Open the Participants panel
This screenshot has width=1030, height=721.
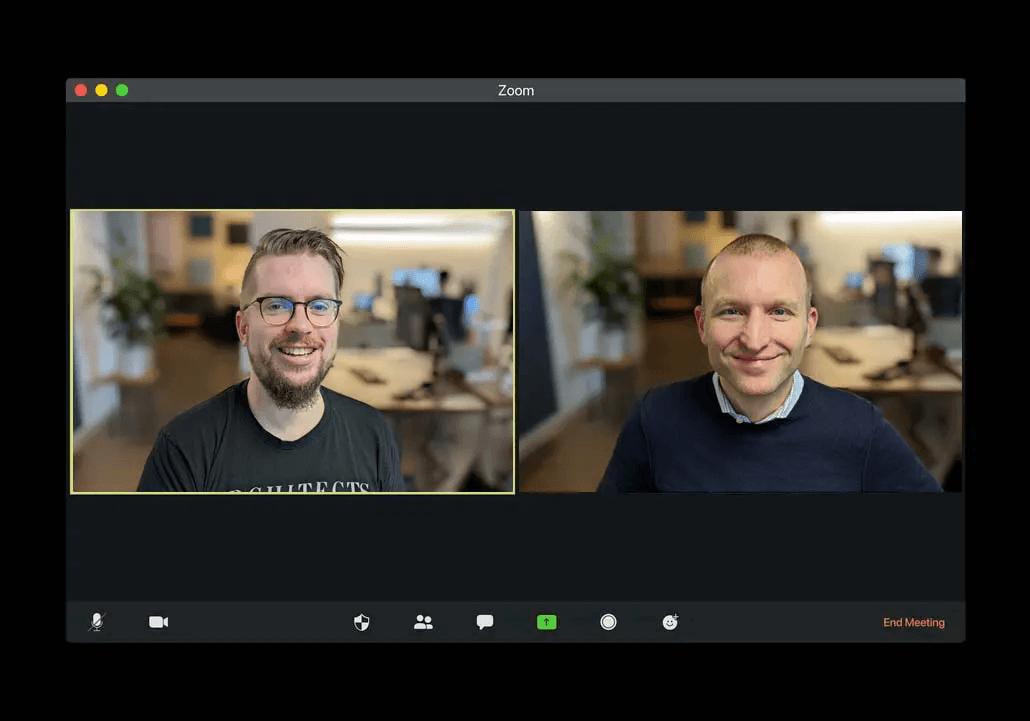pyautogui.click(x=423, y=622)
